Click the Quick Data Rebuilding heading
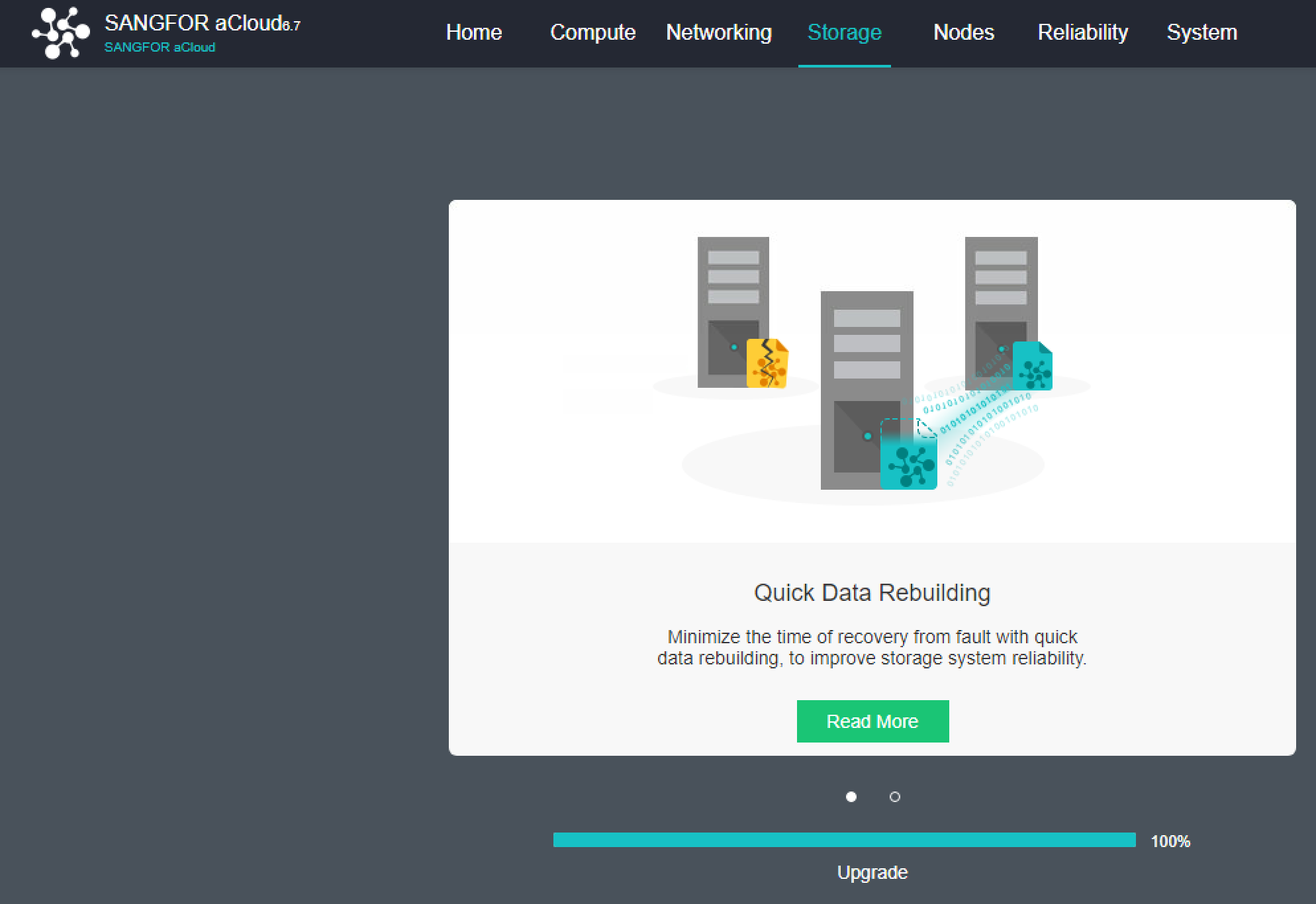The image size is (1316, 904). [x=872, y=592]
